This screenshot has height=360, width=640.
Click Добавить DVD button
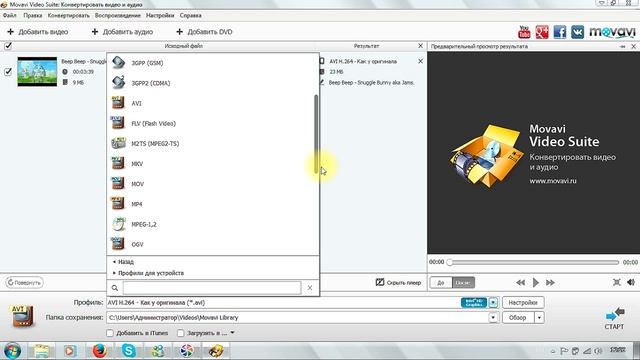pyautogui.click(x=204, y=32)
